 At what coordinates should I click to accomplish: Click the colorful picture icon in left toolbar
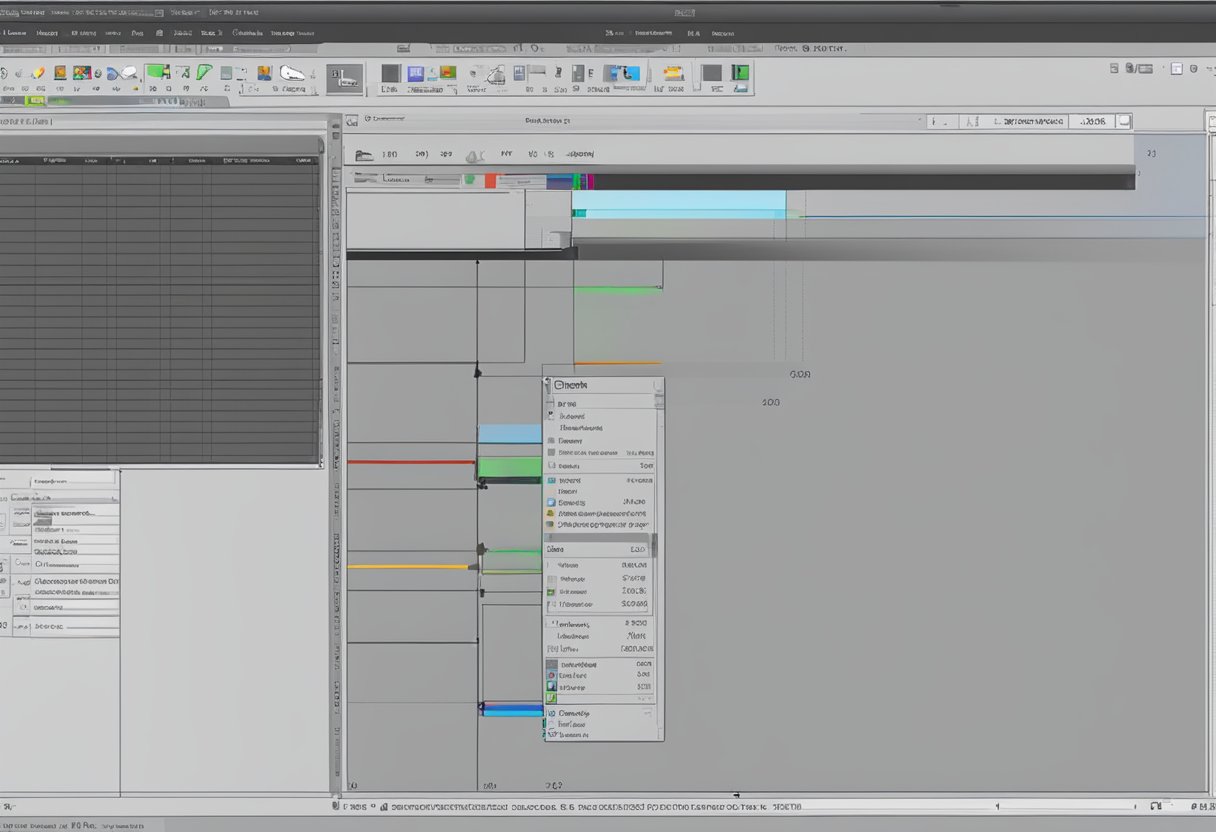coord(82,73)
